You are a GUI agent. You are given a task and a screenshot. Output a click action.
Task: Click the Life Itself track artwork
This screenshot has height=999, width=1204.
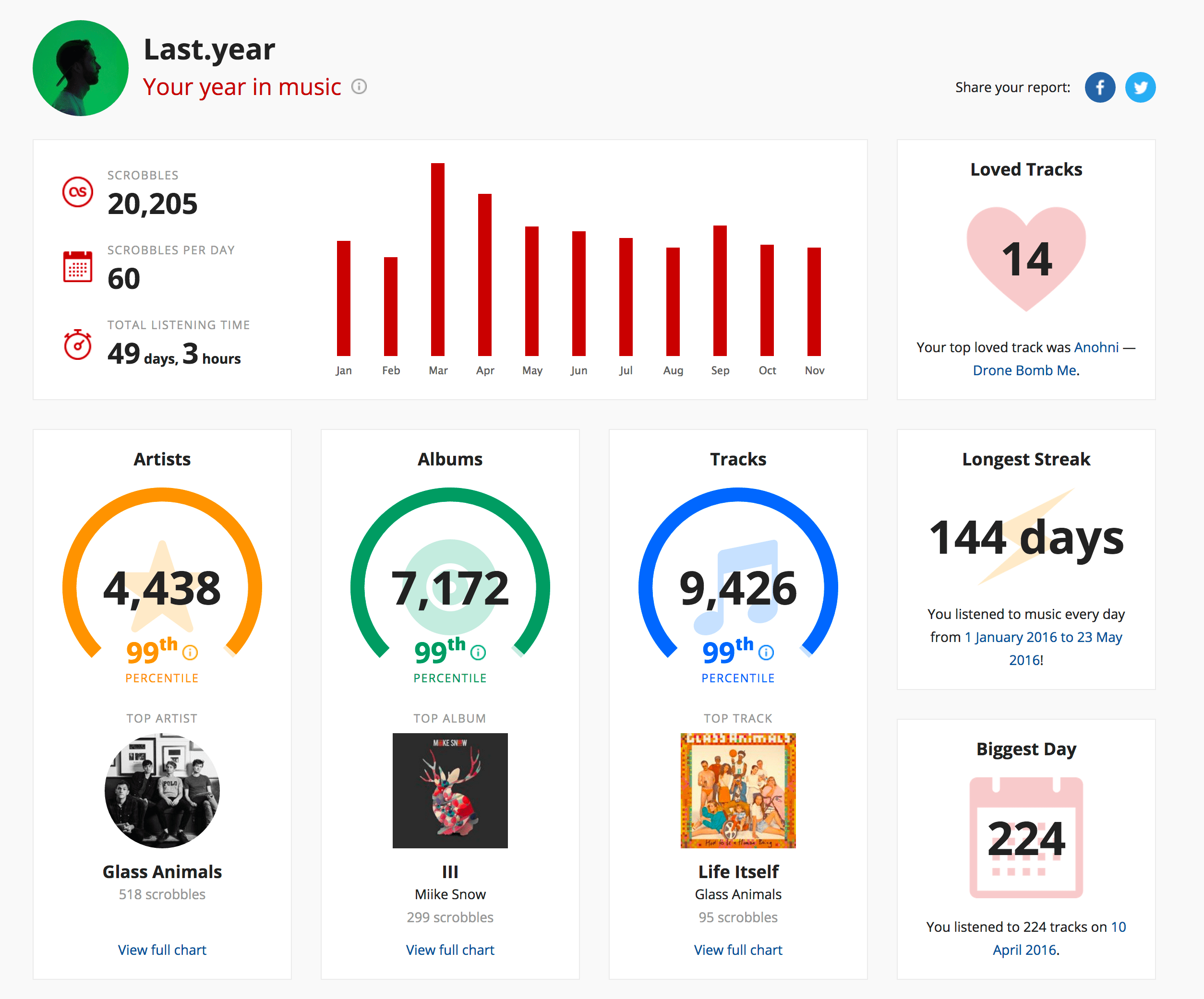pyautogui.click(x=738, y=790)
